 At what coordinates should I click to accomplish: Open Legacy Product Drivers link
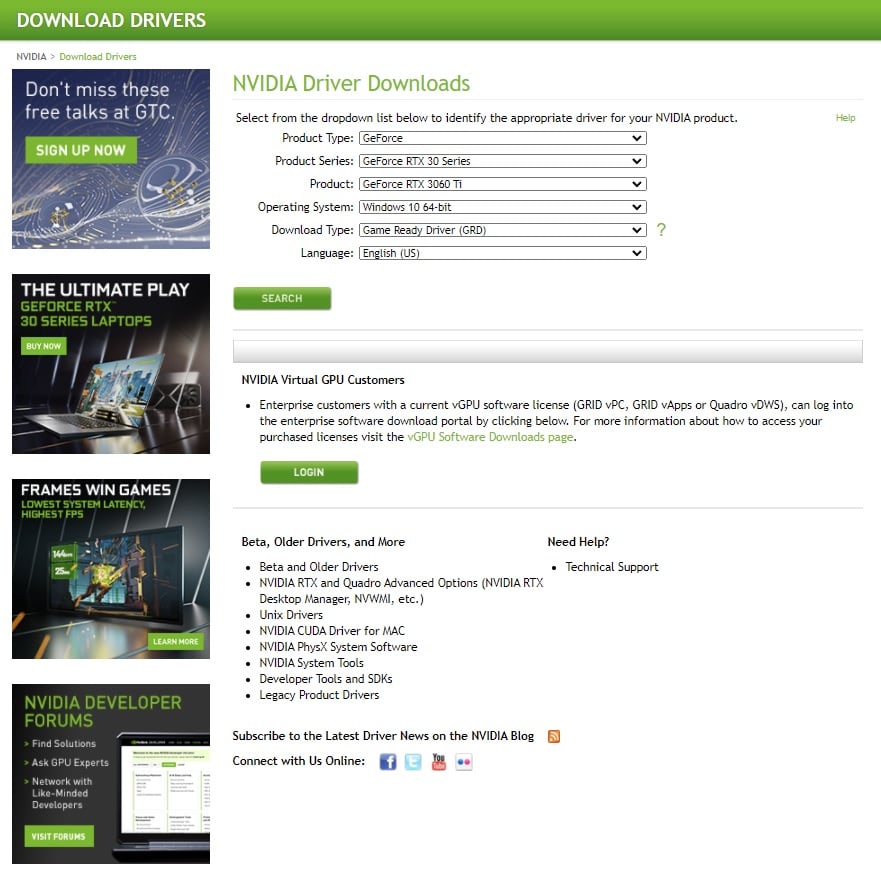pyautogui.click(x=319, y=695)
